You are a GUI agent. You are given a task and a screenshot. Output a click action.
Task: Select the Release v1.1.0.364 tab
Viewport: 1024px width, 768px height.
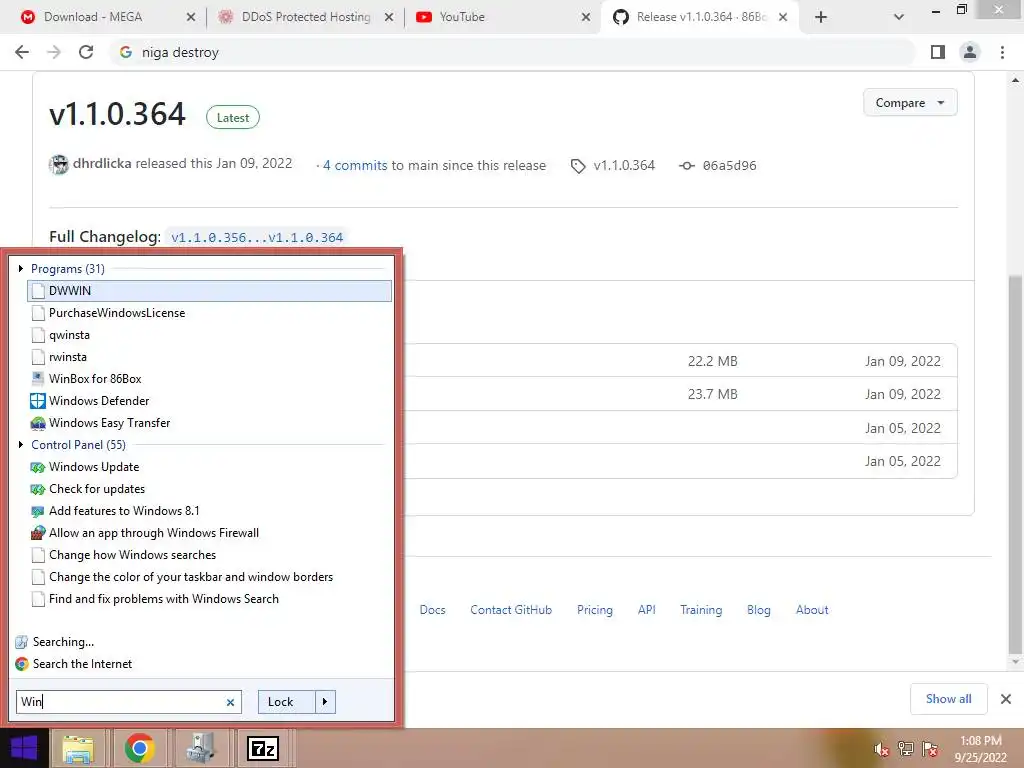click(x=701, y=17)
